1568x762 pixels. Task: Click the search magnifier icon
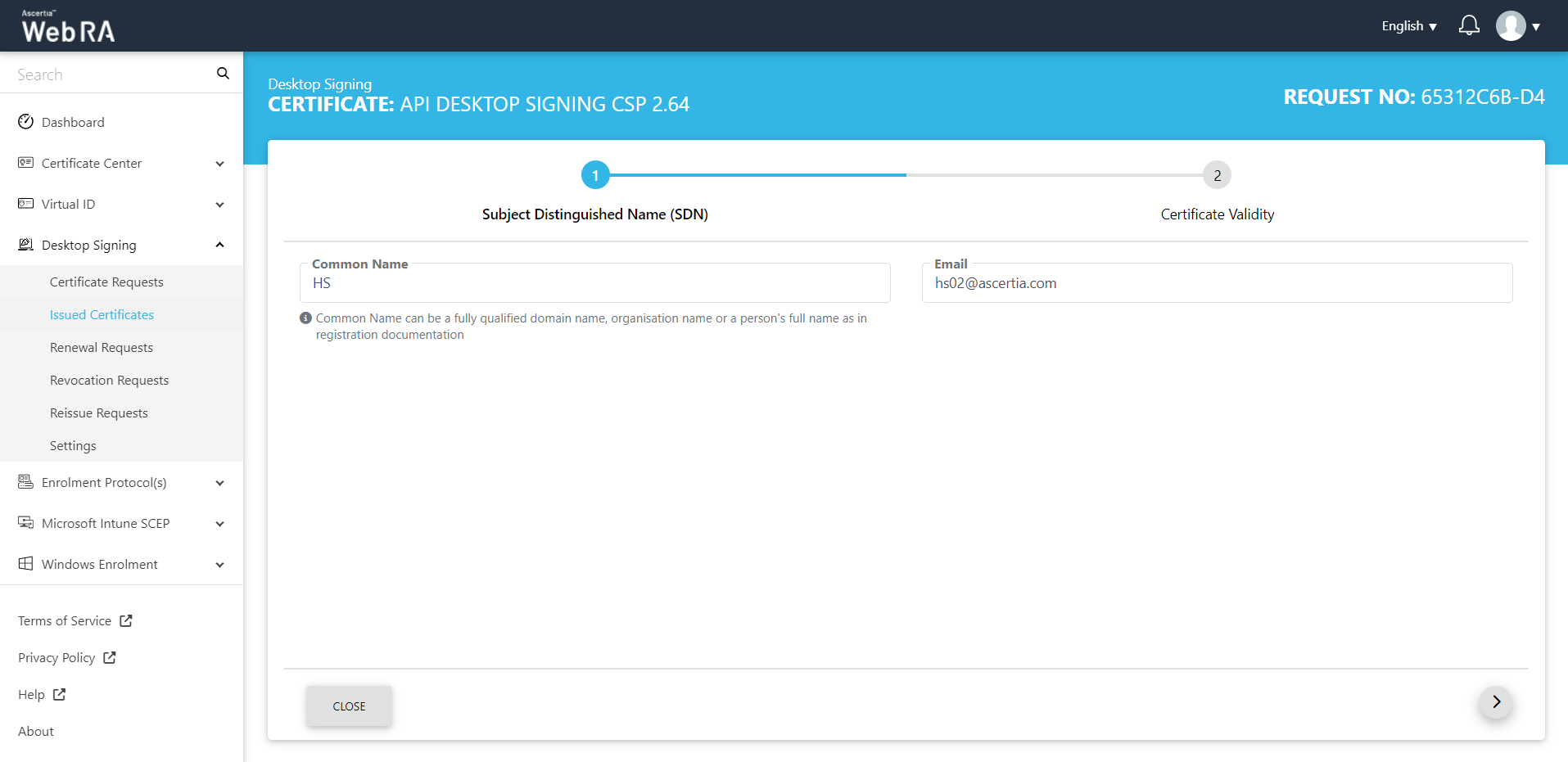click(x=223, y=74)
